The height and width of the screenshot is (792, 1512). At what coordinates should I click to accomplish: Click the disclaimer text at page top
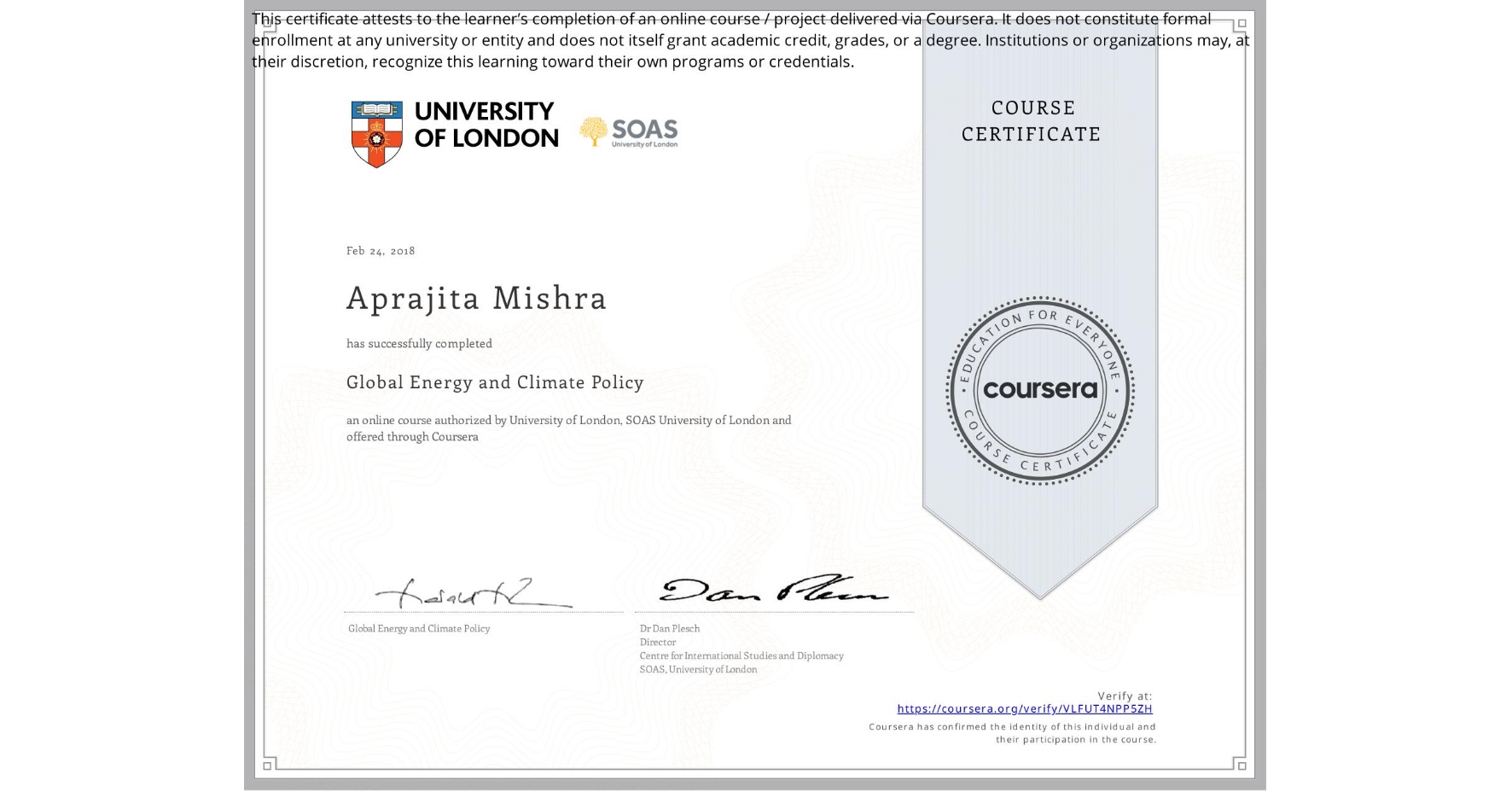[751, 40]
